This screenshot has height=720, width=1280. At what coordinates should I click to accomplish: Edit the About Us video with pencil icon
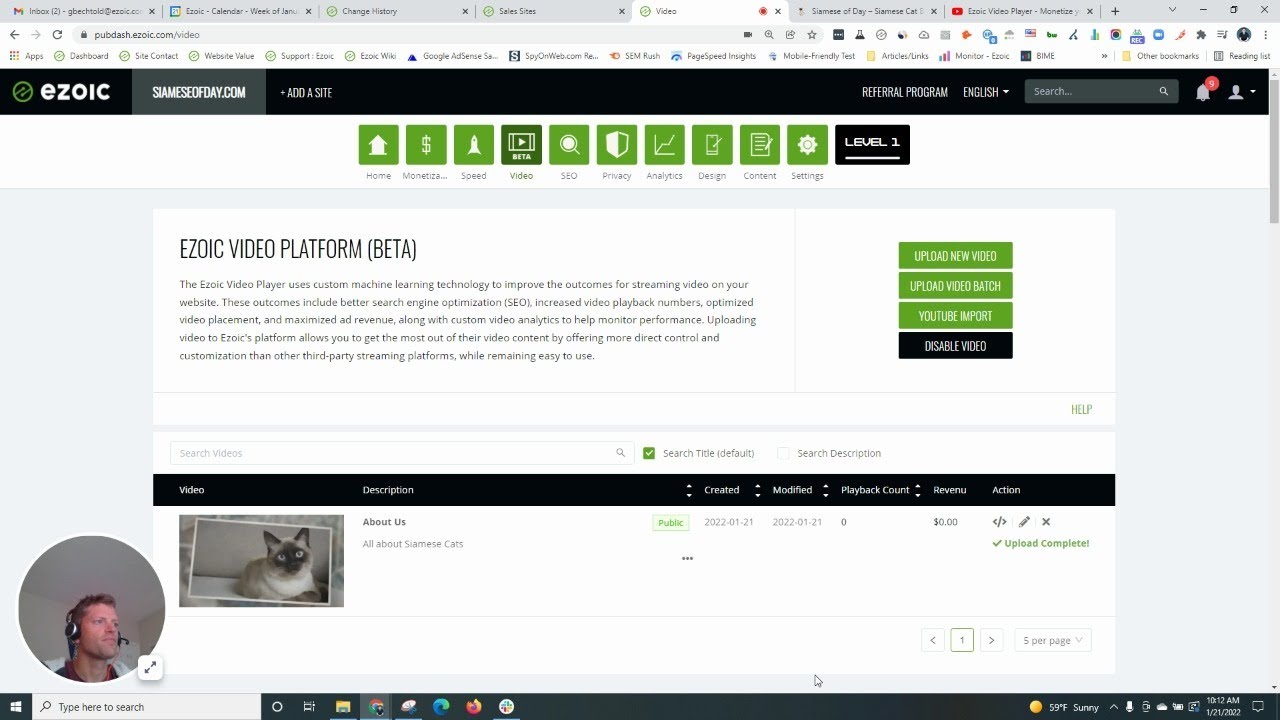coord(1024,522)
